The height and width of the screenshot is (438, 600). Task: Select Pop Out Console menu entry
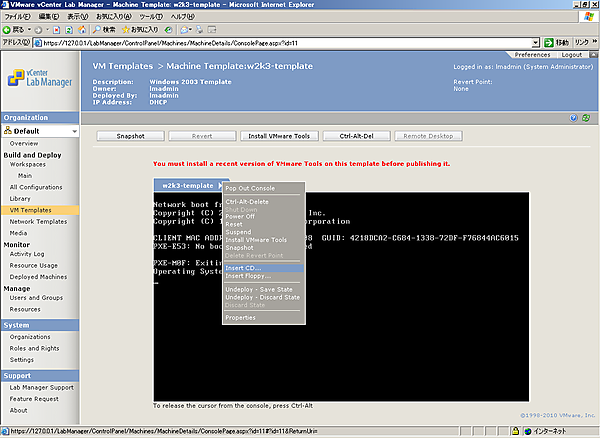pyautogui.click(x=250, y=188)
